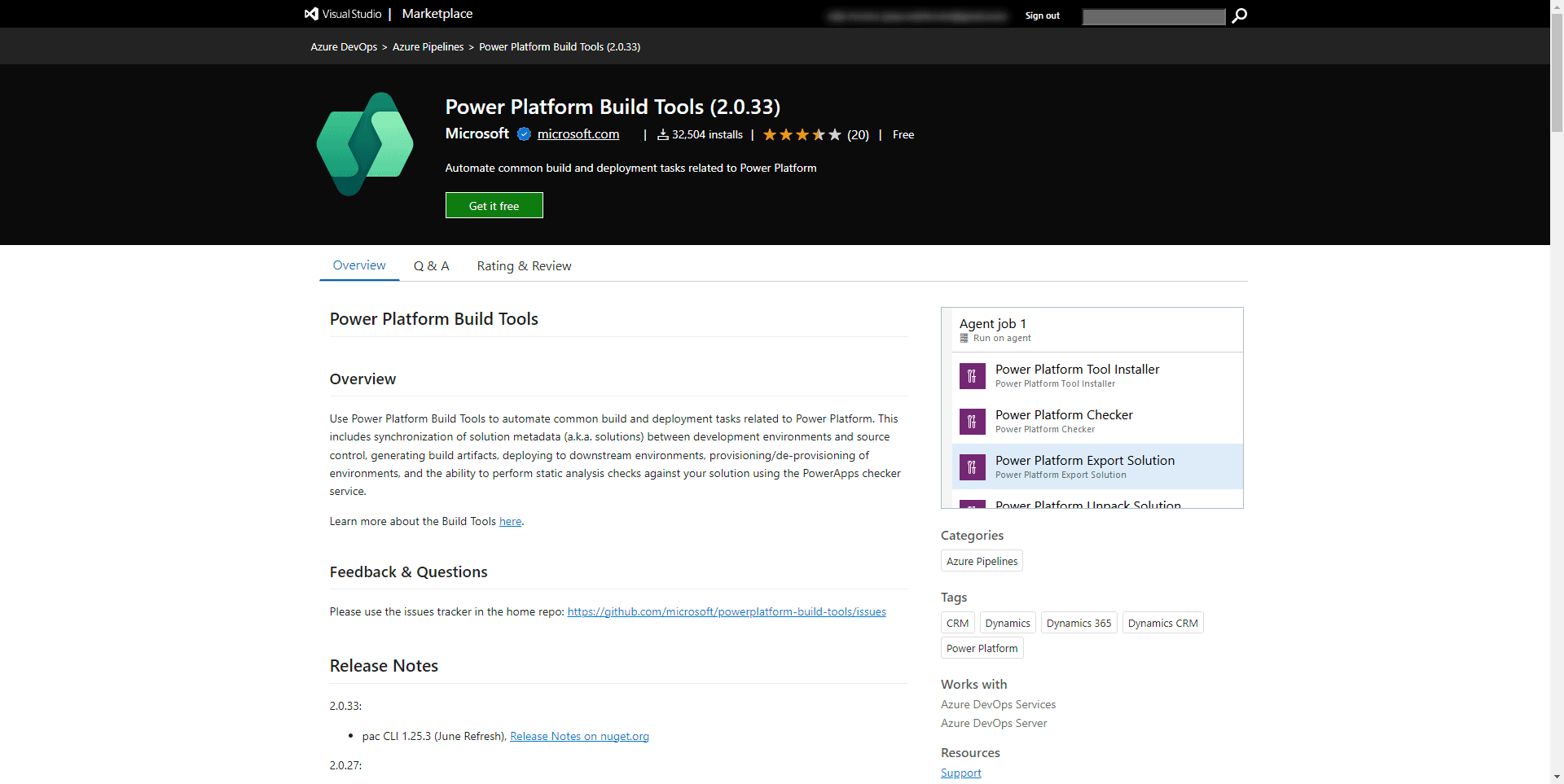Click the Dynamics CRM tag
This screenshot has width=1564, height=784.
pyautogui.click(x=1162, y=623)
